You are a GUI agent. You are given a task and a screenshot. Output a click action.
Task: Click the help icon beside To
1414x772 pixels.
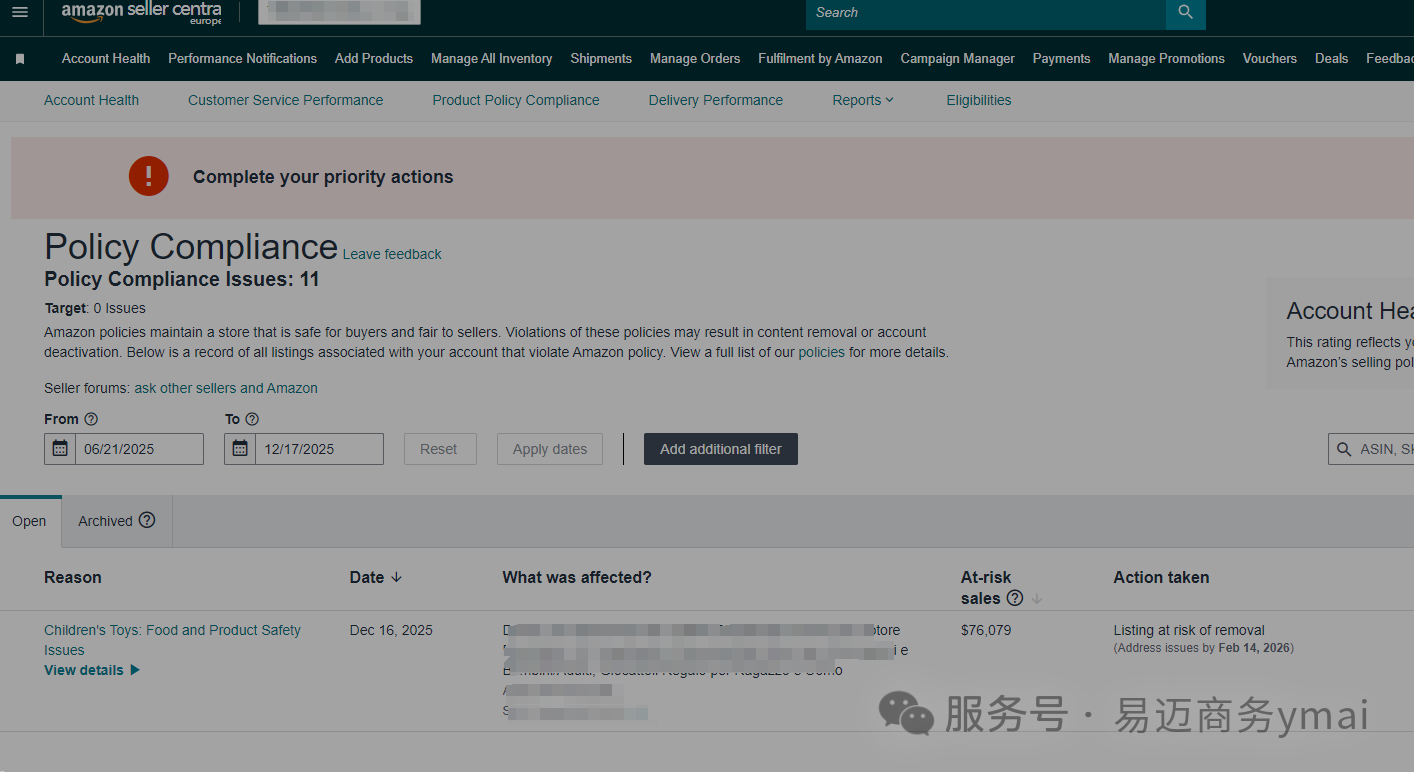(252, 419)
